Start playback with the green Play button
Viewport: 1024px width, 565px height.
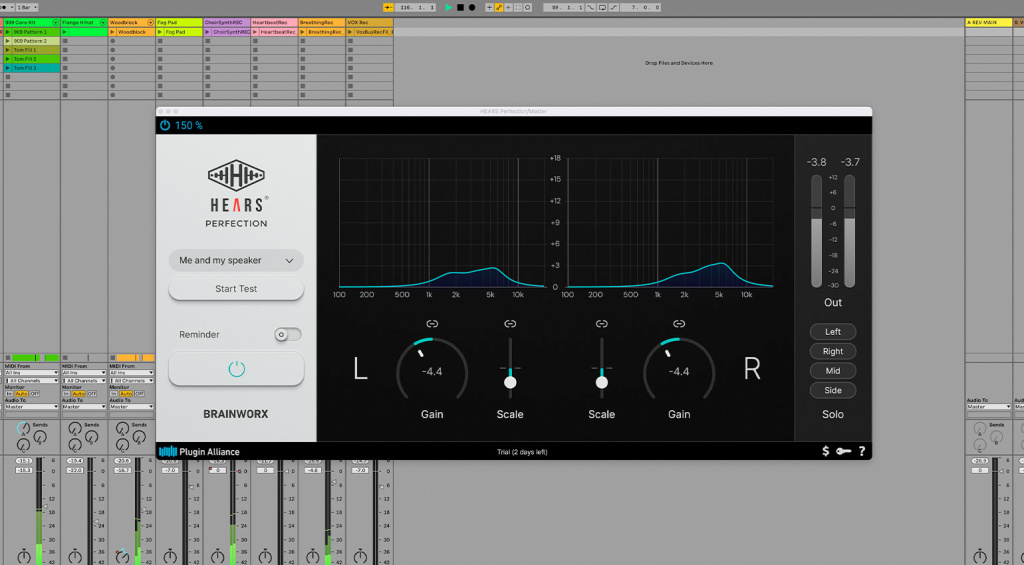click(449, 7)
